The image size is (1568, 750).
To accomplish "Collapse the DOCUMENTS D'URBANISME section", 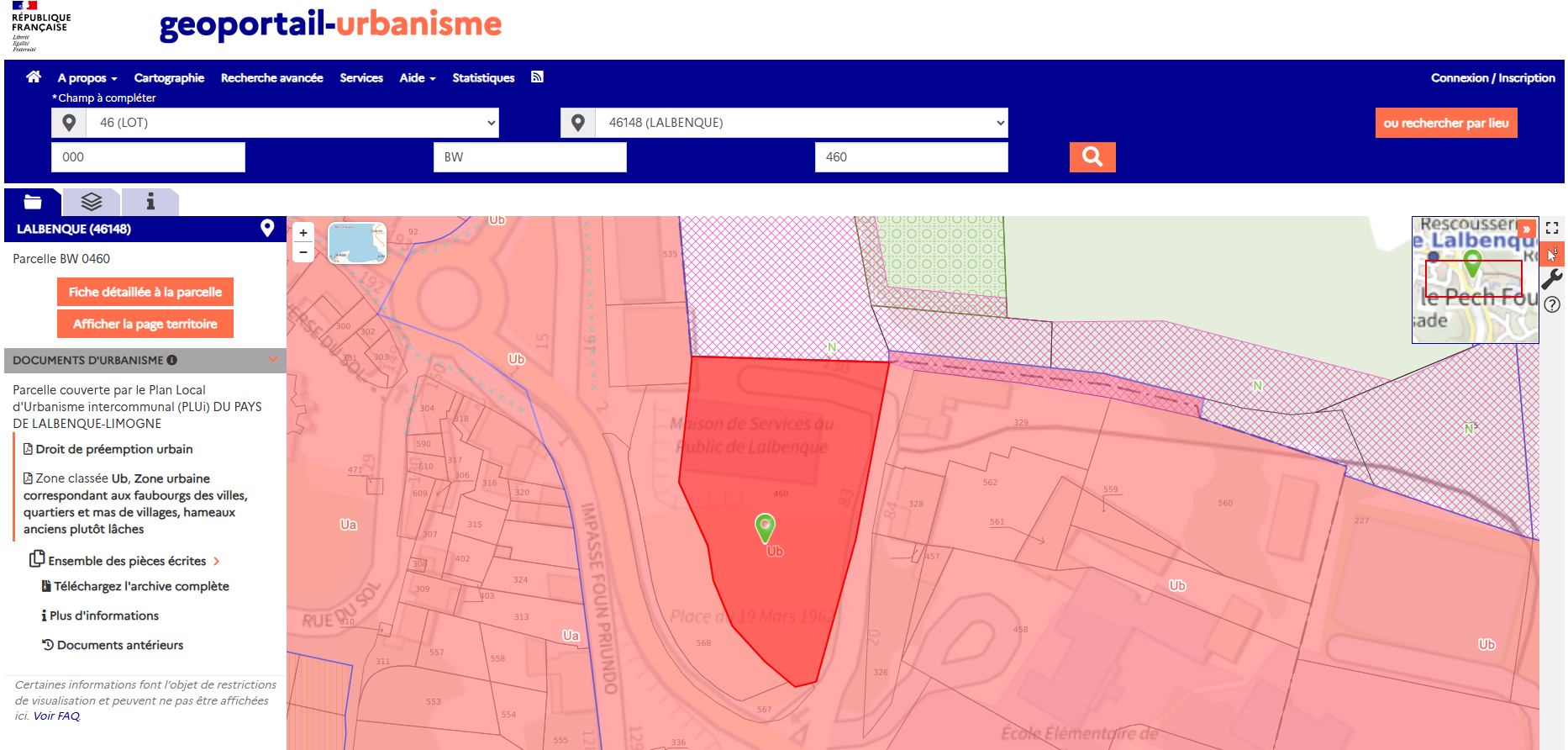I will click(273, 360).
